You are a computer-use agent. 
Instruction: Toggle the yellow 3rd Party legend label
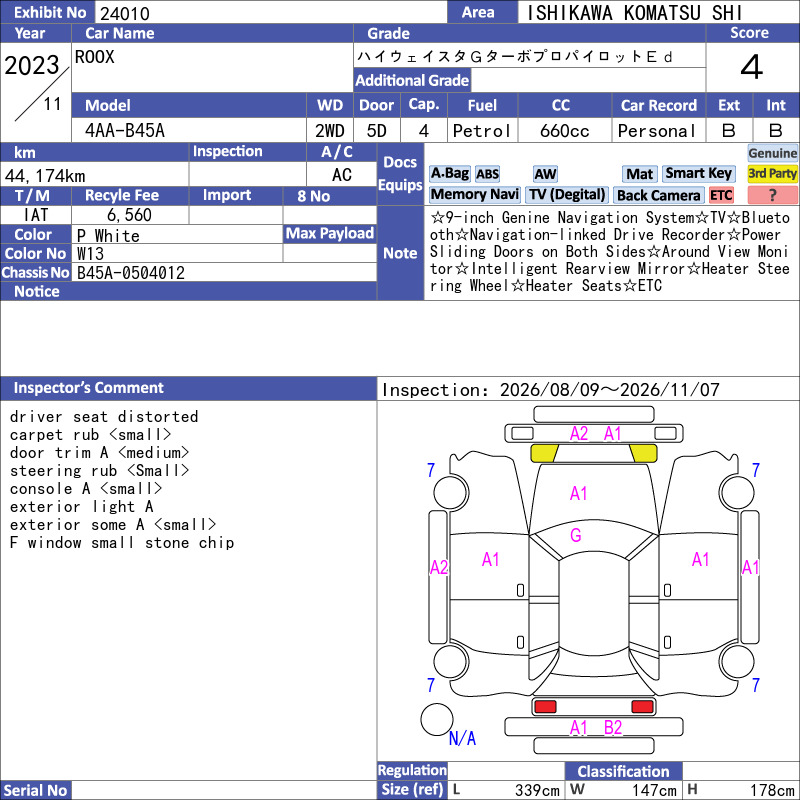pyautogui.click(x=772, y=174)
